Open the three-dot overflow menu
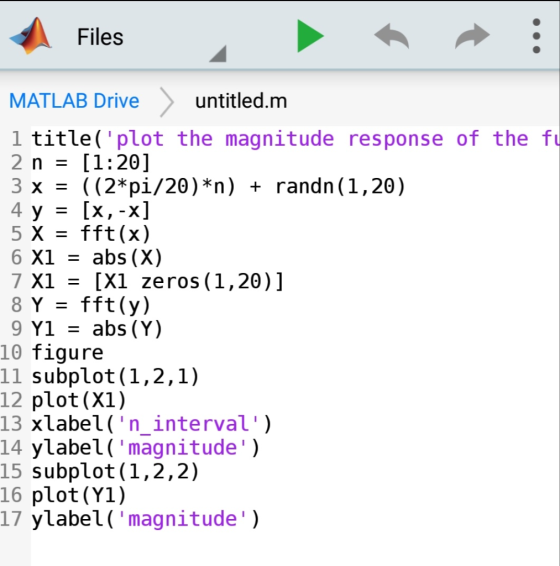 537,36
